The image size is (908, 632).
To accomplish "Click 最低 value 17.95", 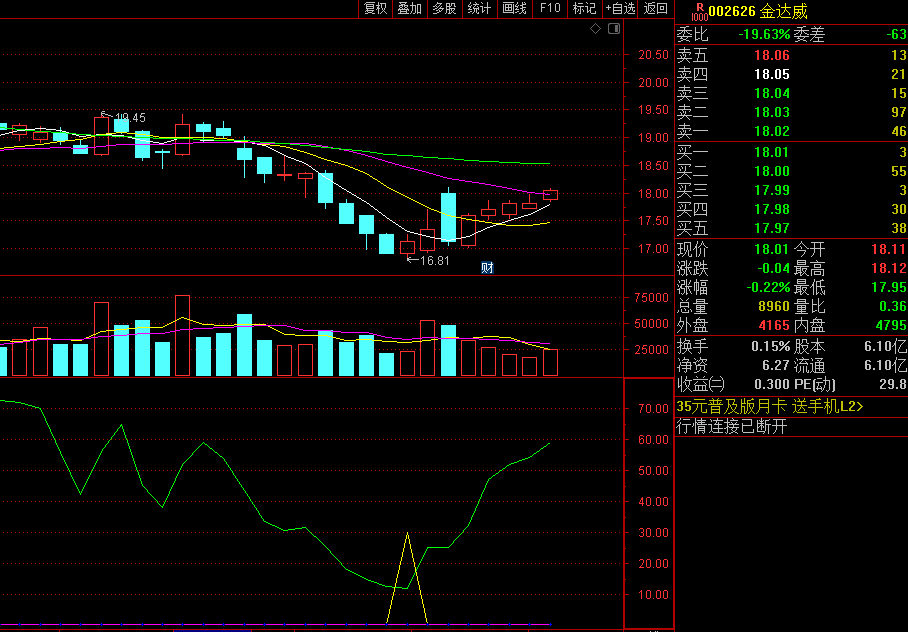I will pyautogui.click(x=889, y=287).
